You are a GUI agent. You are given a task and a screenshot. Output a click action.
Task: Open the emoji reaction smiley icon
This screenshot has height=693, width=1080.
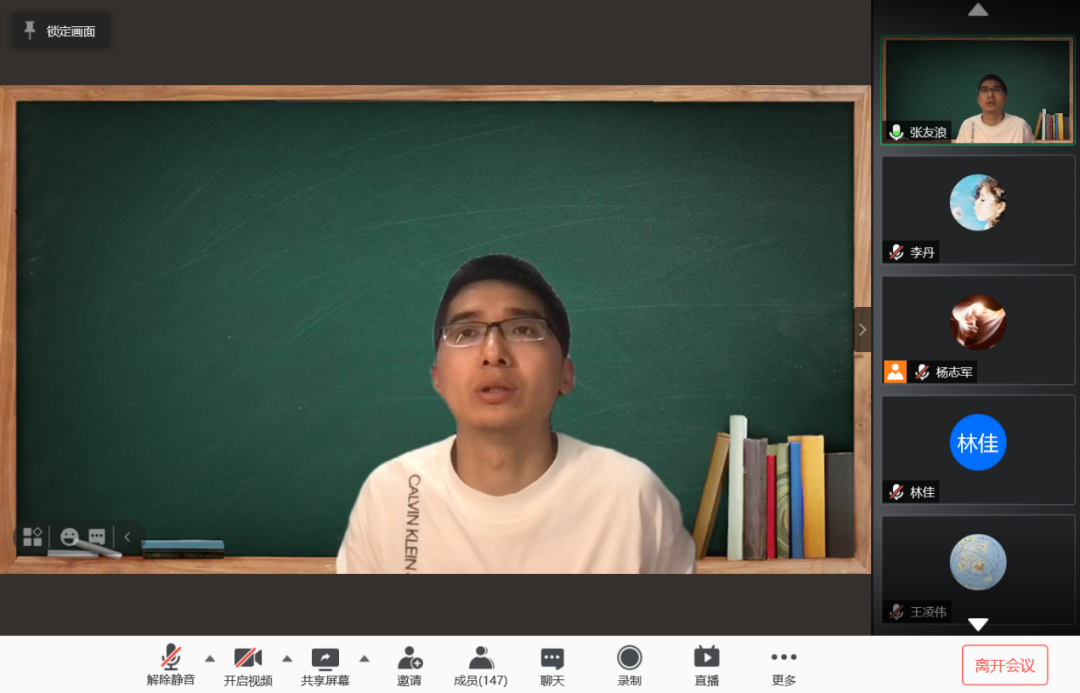click(69, 537)
